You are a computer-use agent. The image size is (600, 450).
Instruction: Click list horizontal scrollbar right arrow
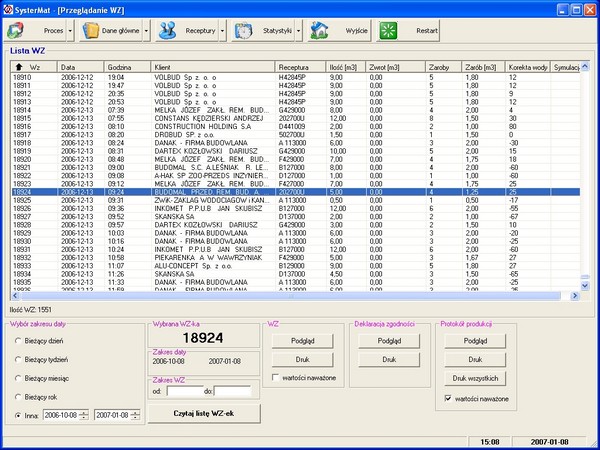click(x=575, y=295)
